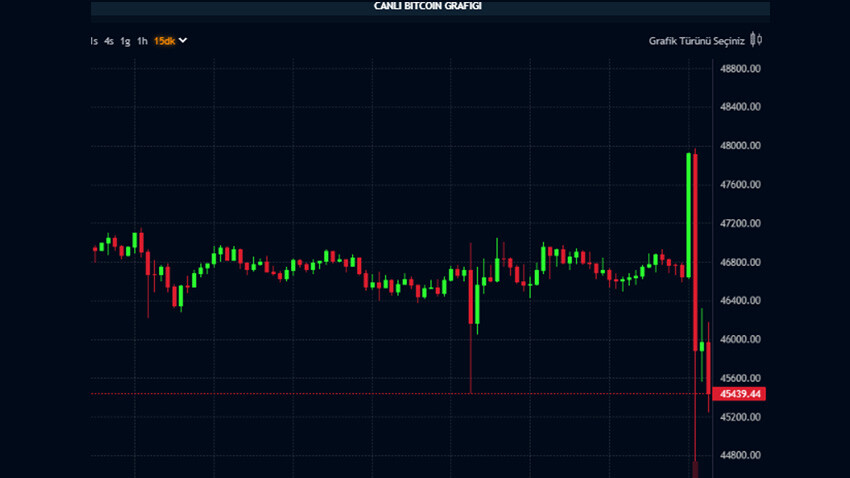Click the long red wick mid-chart

(x=470, y=360)
